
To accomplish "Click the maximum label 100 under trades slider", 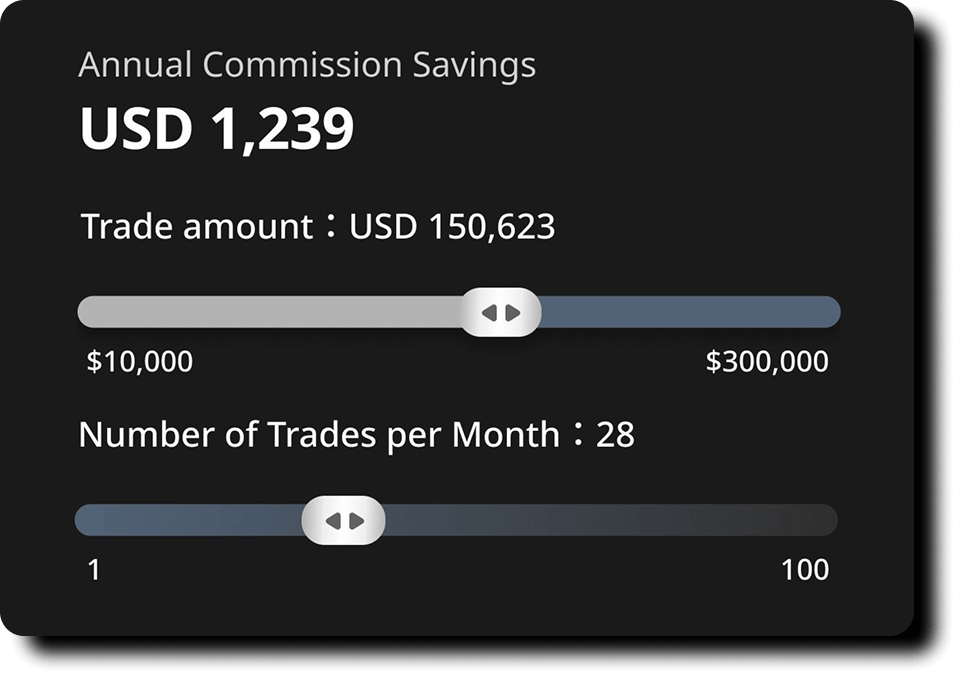I will (804, 570).
